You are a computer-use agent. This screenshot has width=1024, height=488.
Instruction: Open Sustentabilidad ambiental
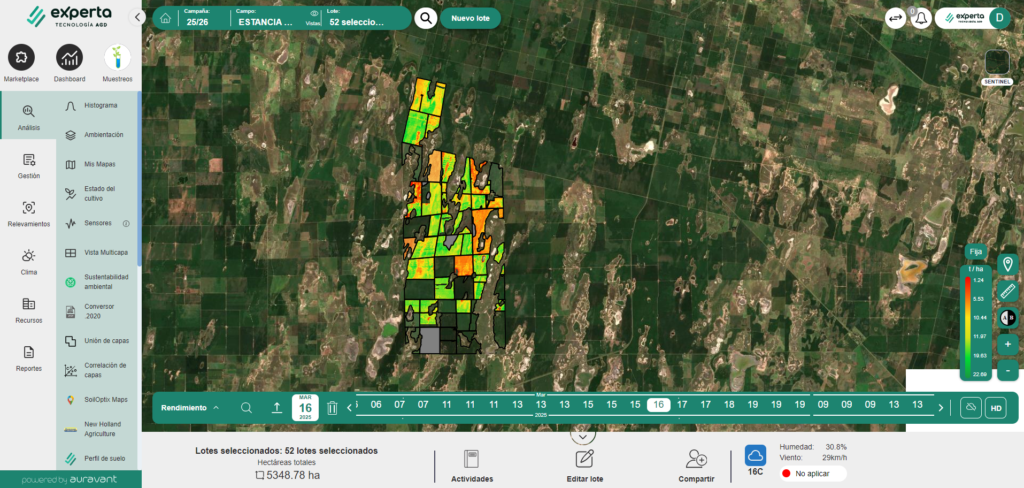pos(97,282)
